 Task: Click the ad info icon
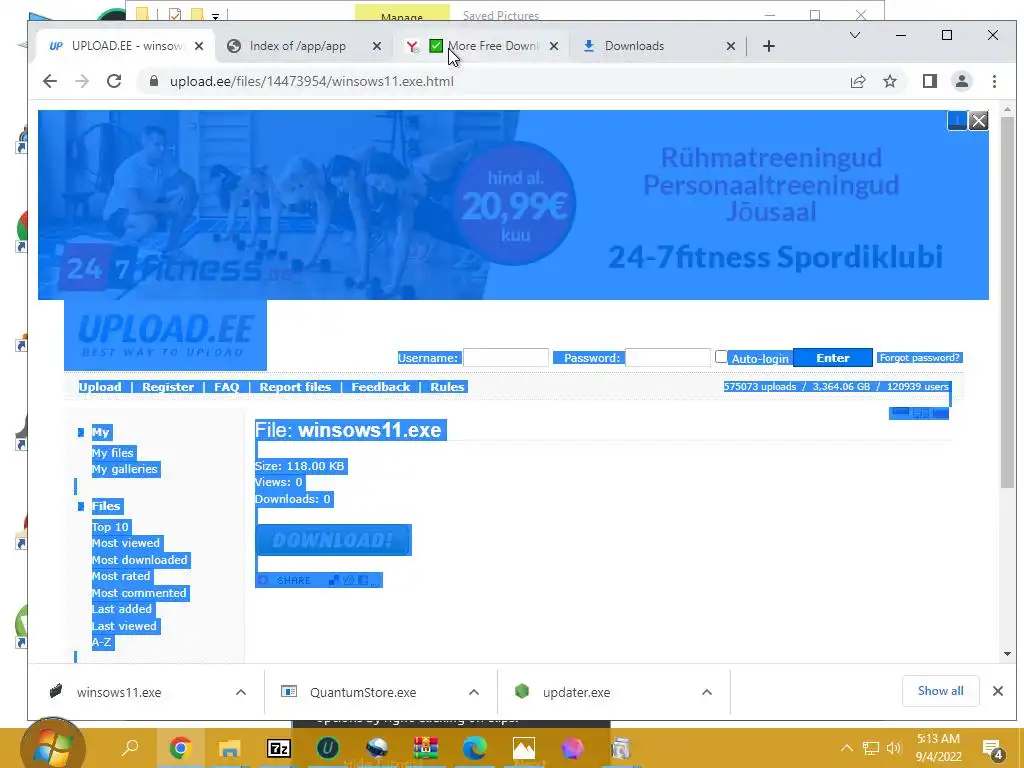(957, 121)
